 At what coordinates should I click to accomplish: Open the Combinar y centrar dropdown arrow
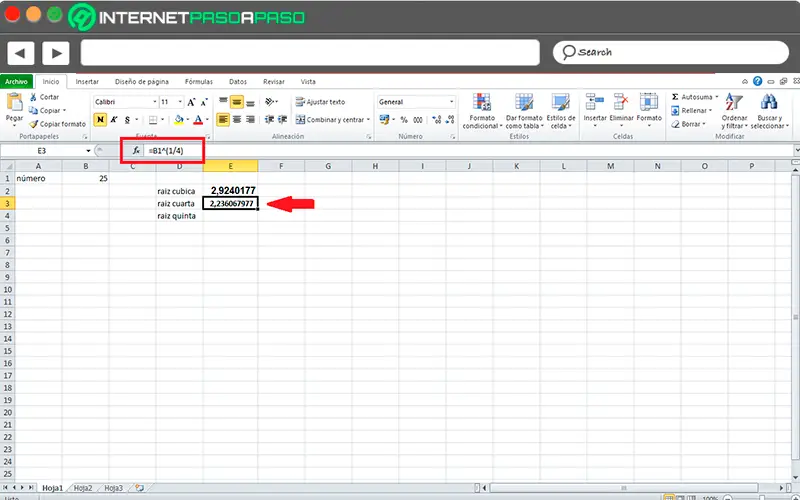click(x=368, y=120)
